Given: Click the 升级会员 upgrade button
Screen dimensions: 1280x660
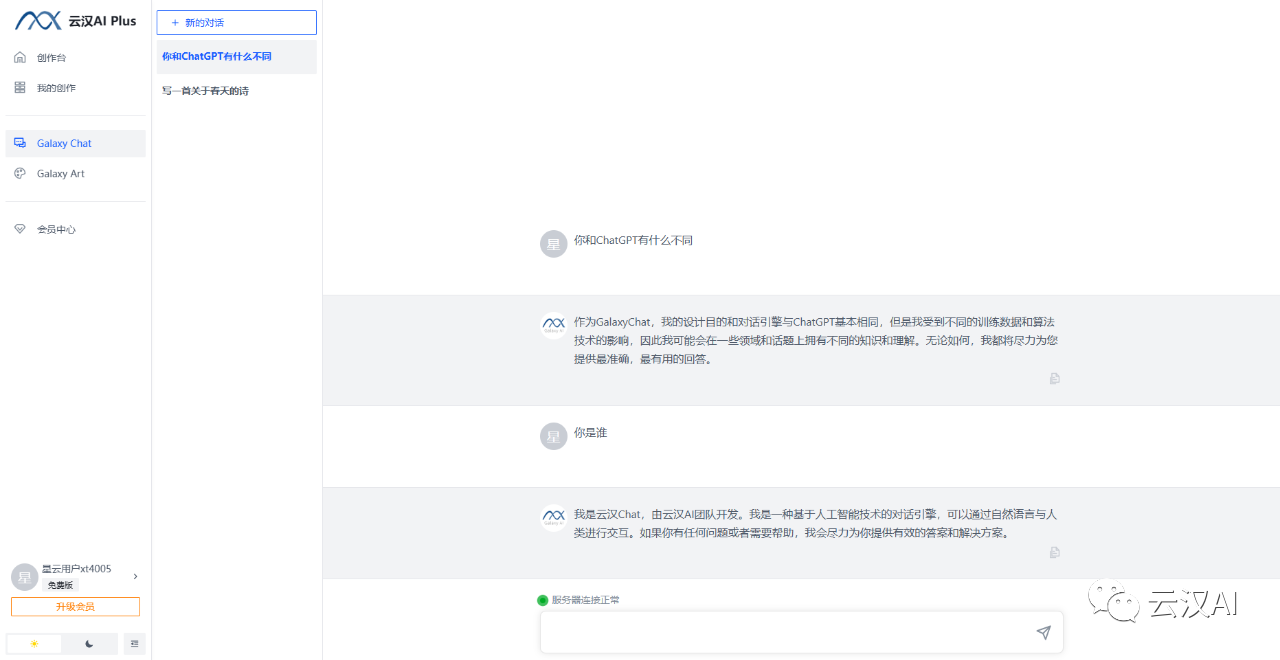Looking at the screenshot, I should point(75,607).
